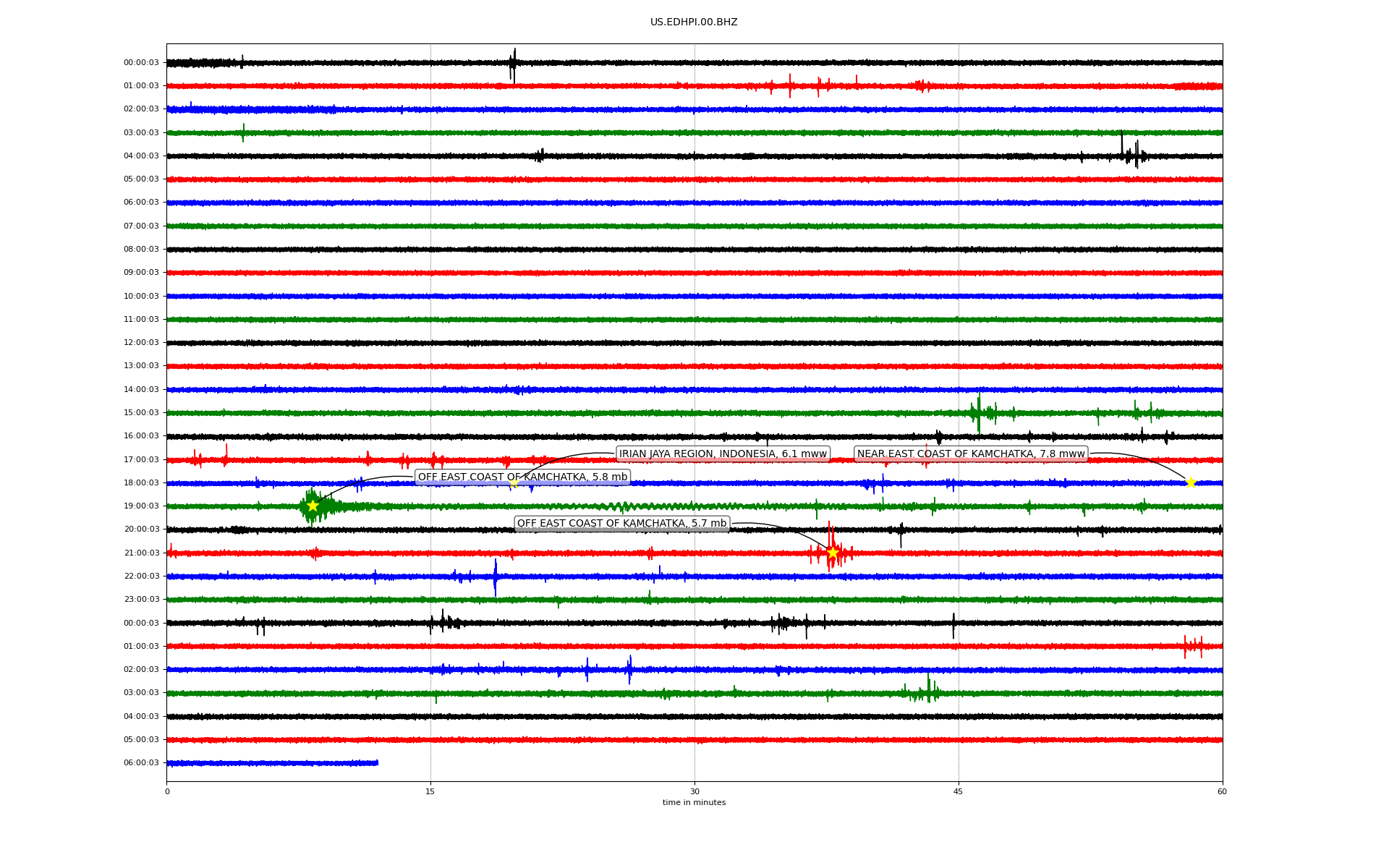Image resolution: width=1389 pixels, height=868 pixels.
Task: Click the 23:00:03 trace time label
Action: click(x=141, y=600)
